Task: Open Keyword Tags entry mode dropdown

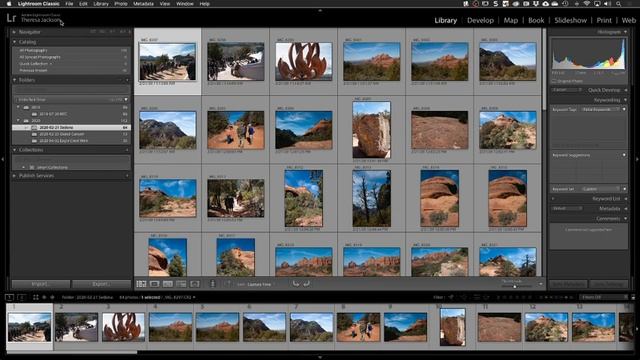Action: 601,109
